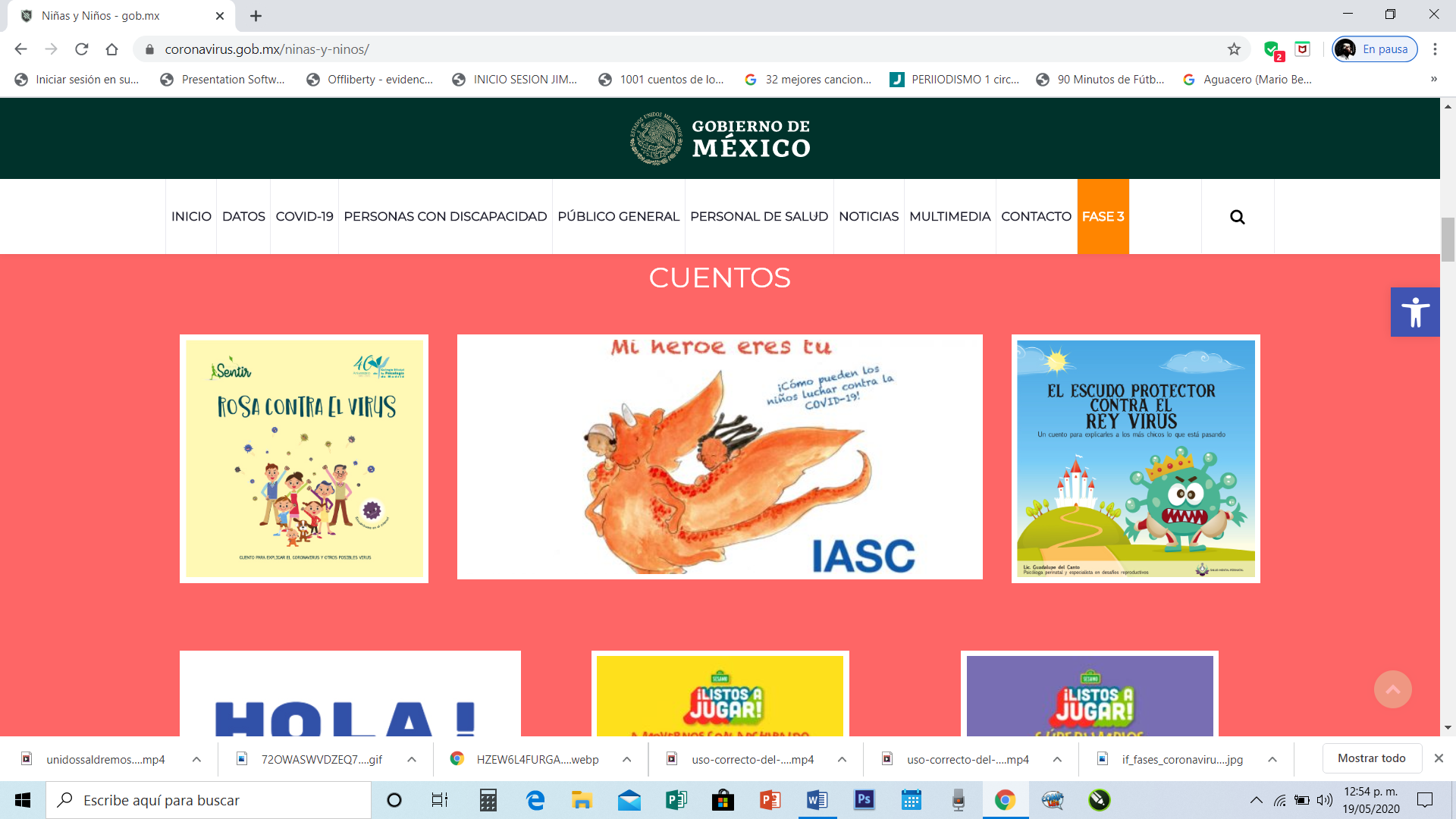This screenshot has height=819, width=1456.
Task: Open the 1001 cuentos de lo... bookmark
Action: point(661,80)
